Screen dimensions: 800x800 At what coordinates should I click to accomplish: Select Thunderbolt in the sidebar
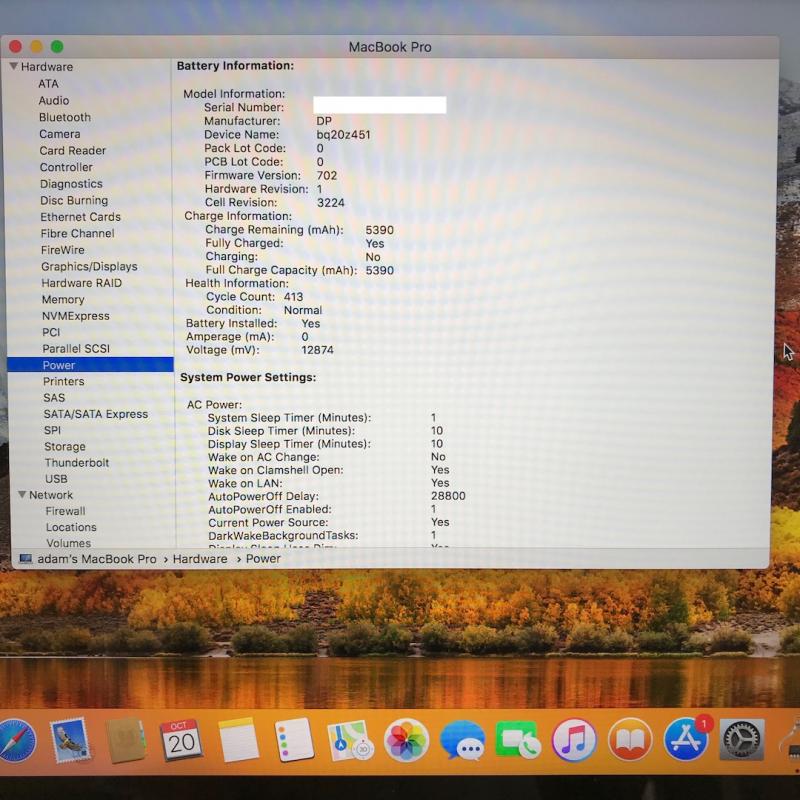point(77,463)
